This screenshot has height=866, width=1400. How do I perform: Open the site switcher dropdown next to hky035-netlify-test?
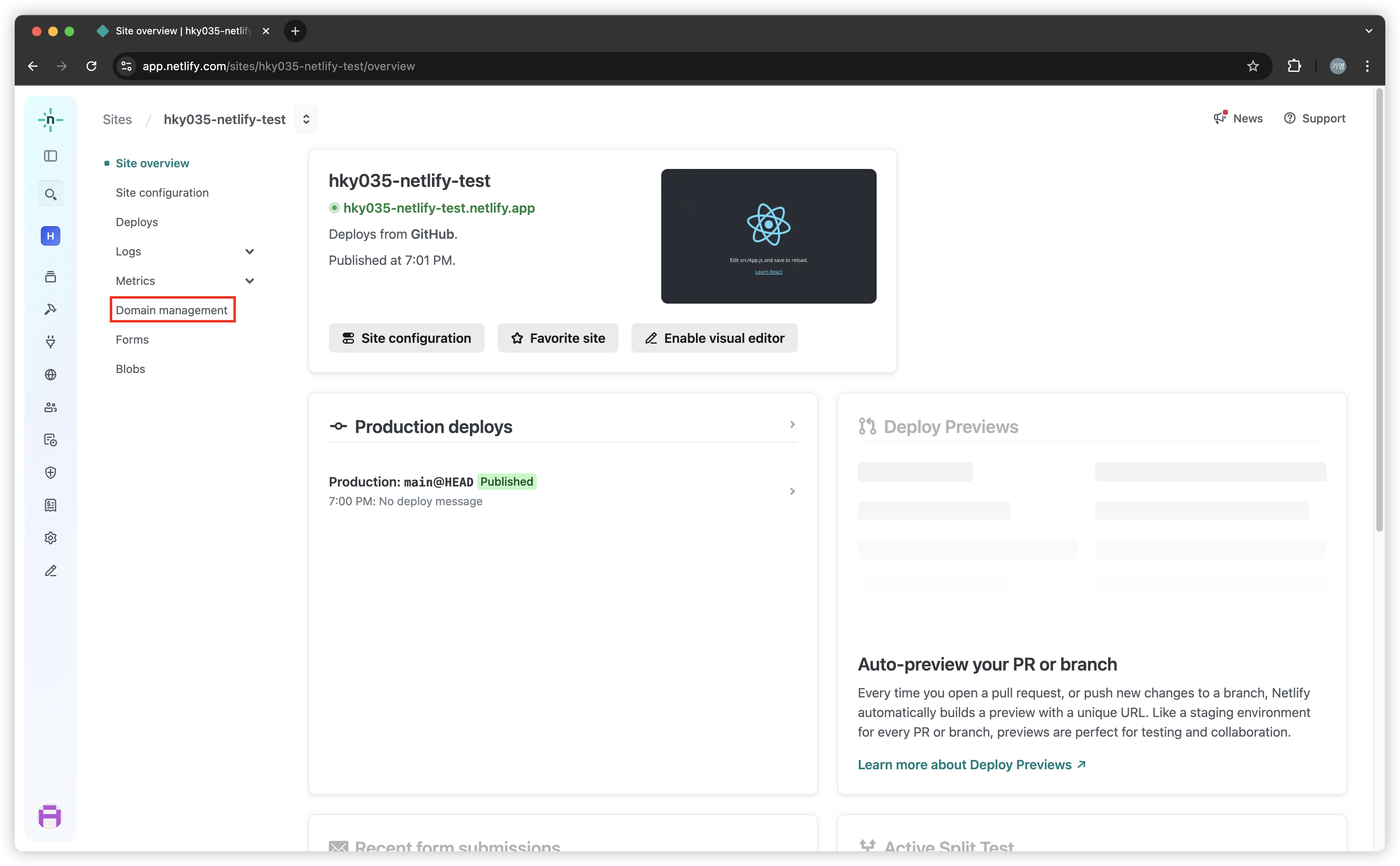306,119
